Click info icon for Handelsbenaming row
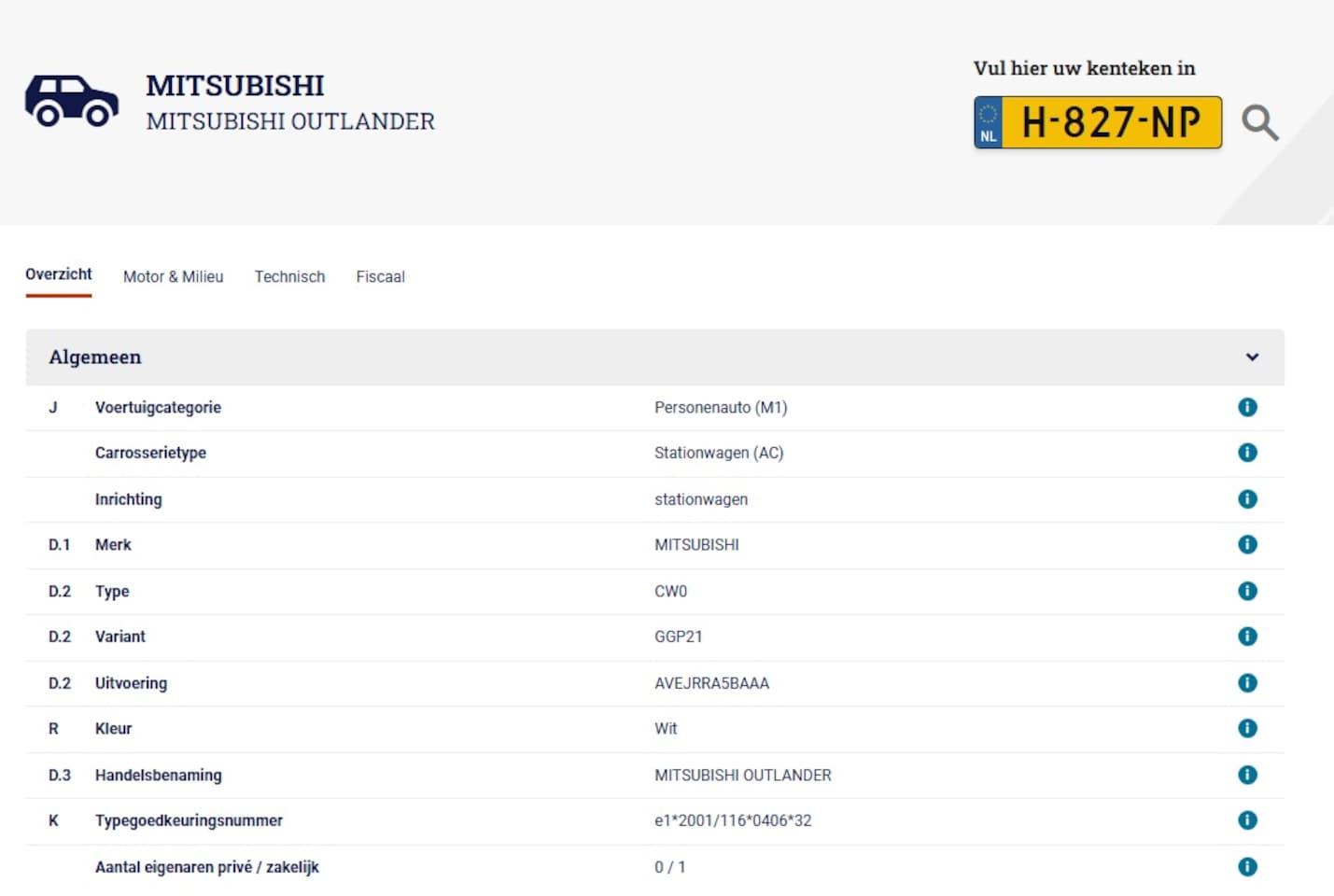Image resolution: width=1334 pixels, height=896 pixels. pos(1247,775)
